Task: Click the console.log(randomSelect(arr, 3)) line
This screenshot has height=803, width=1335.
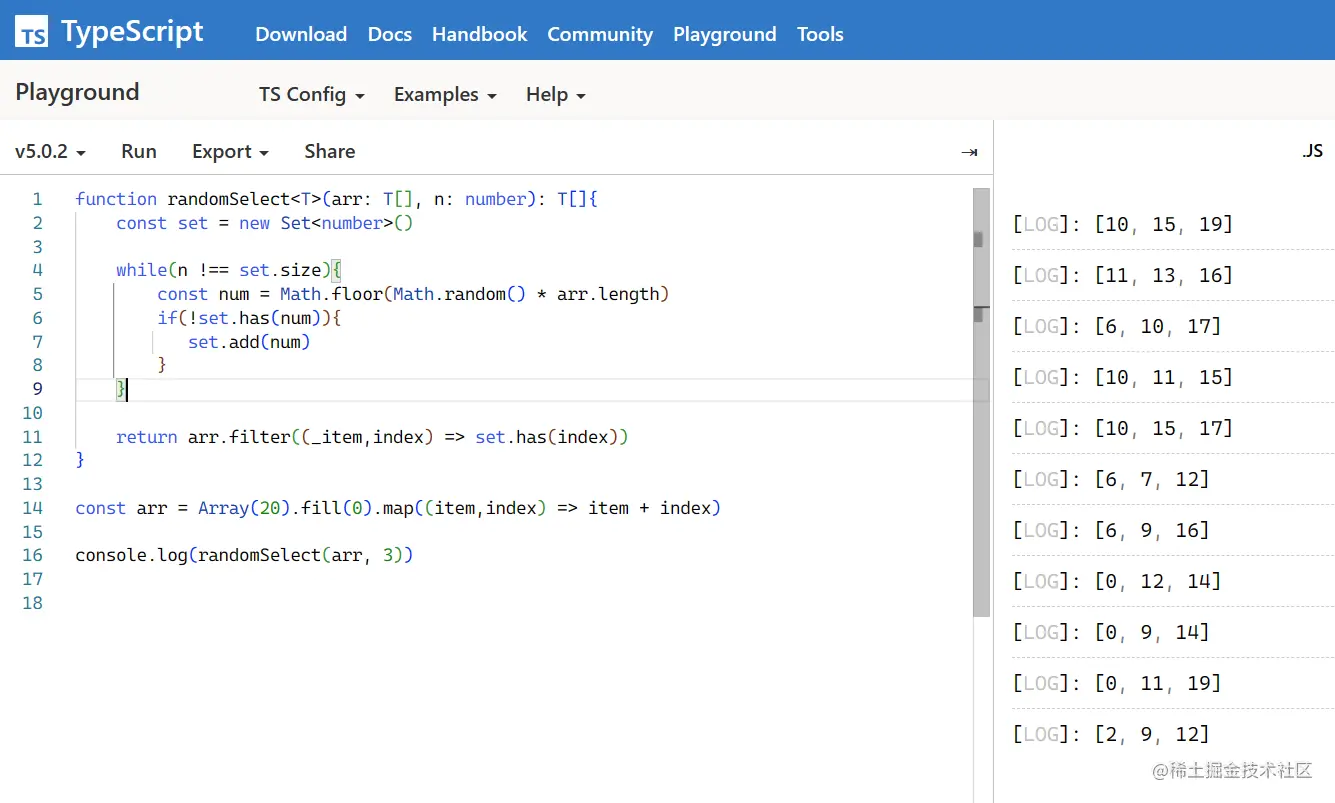Action: (x=244, y=555)
